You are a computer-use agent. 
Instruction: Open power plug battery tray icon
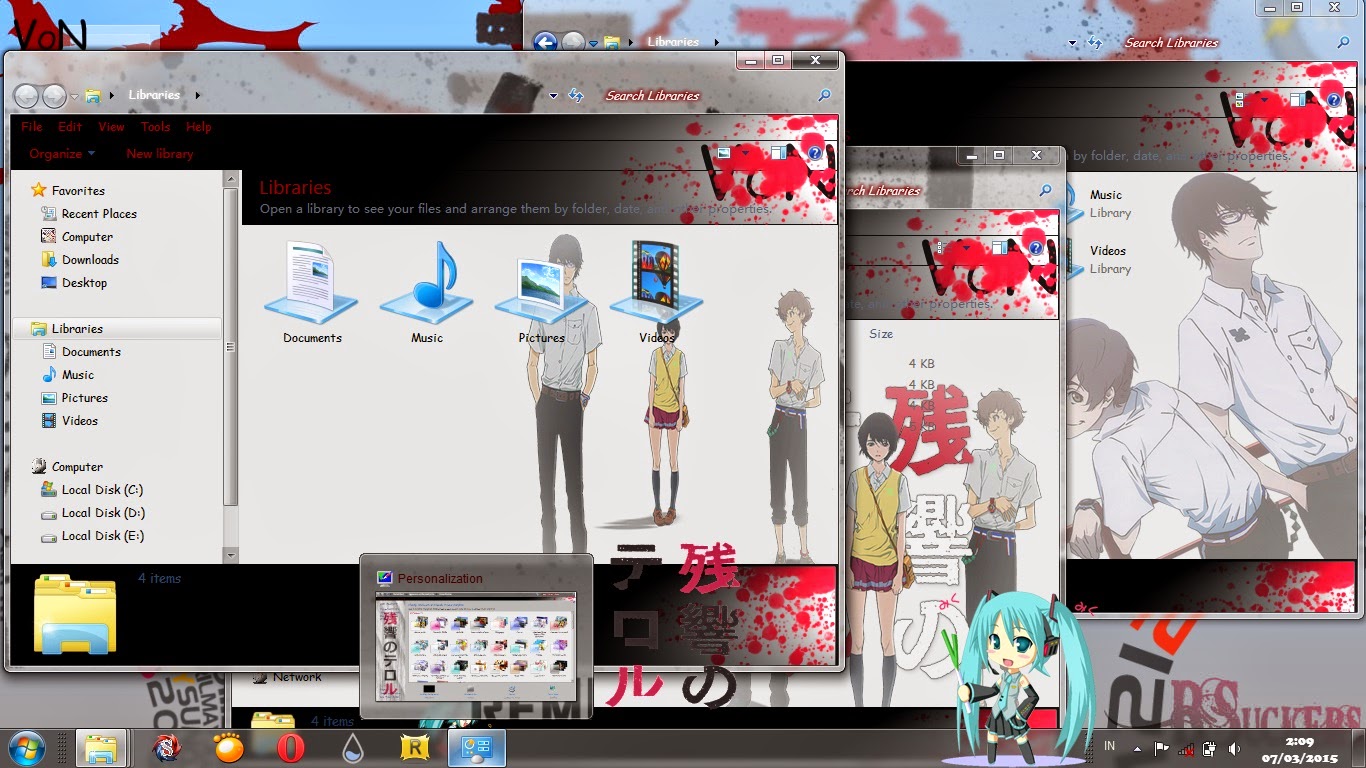click(x=1210, y=748)
